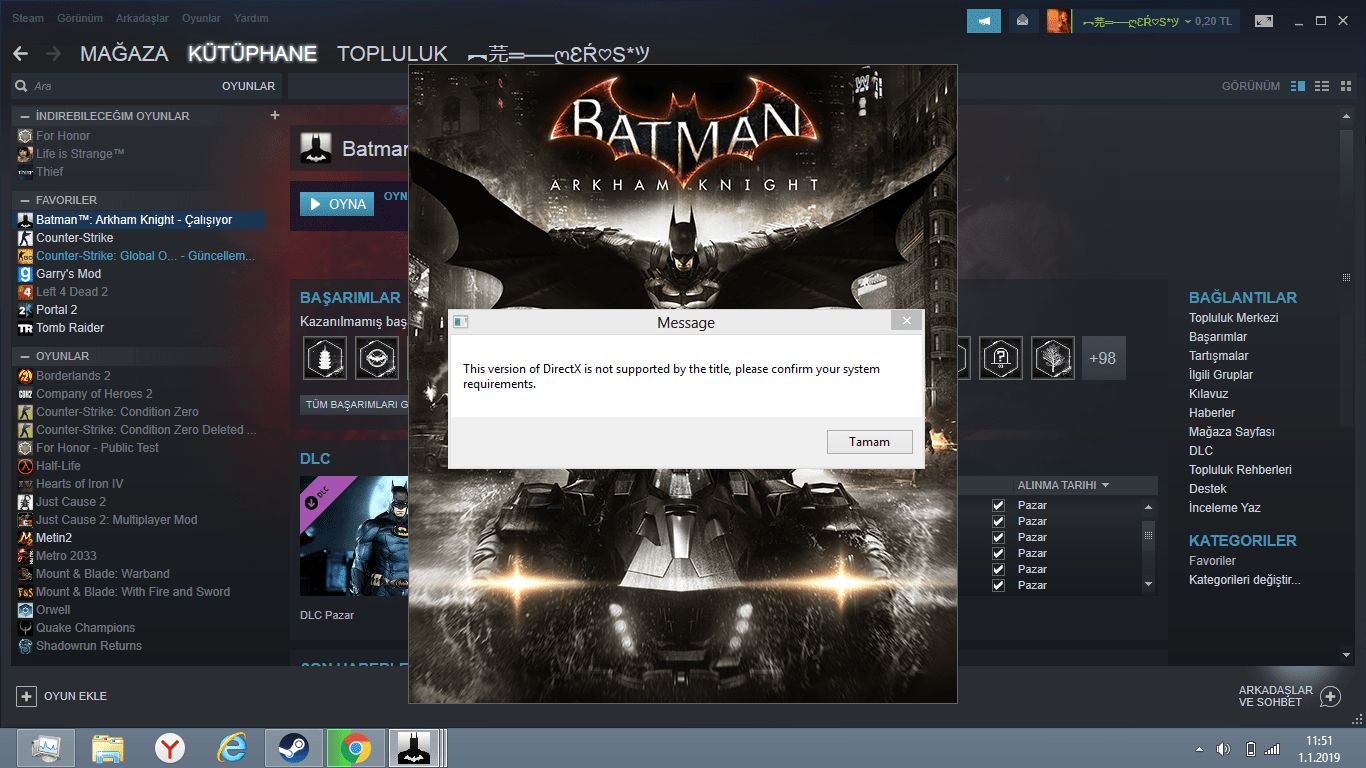1366x768 pixels.
Task: Close the Message dialog with X
Action: 906,321
